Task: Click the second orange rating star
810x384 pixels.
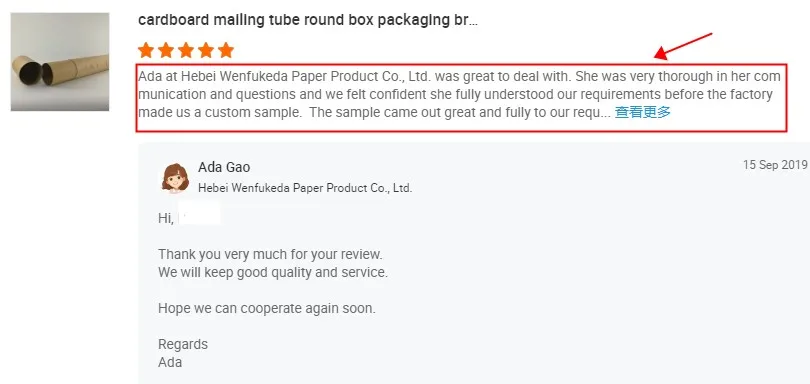Action: (x=166, y=50)
